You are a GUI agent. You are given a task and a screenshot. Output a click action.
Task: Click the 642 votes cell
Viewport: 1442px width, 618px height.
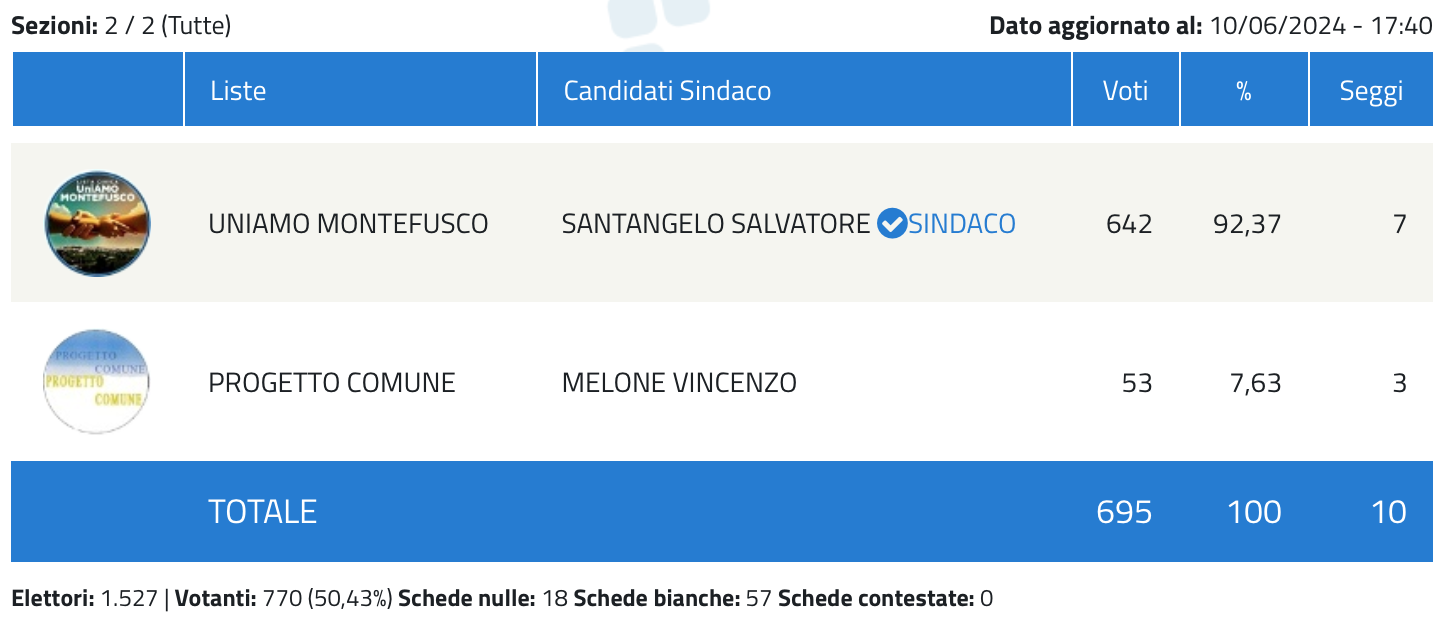[x=1129, y=224]
